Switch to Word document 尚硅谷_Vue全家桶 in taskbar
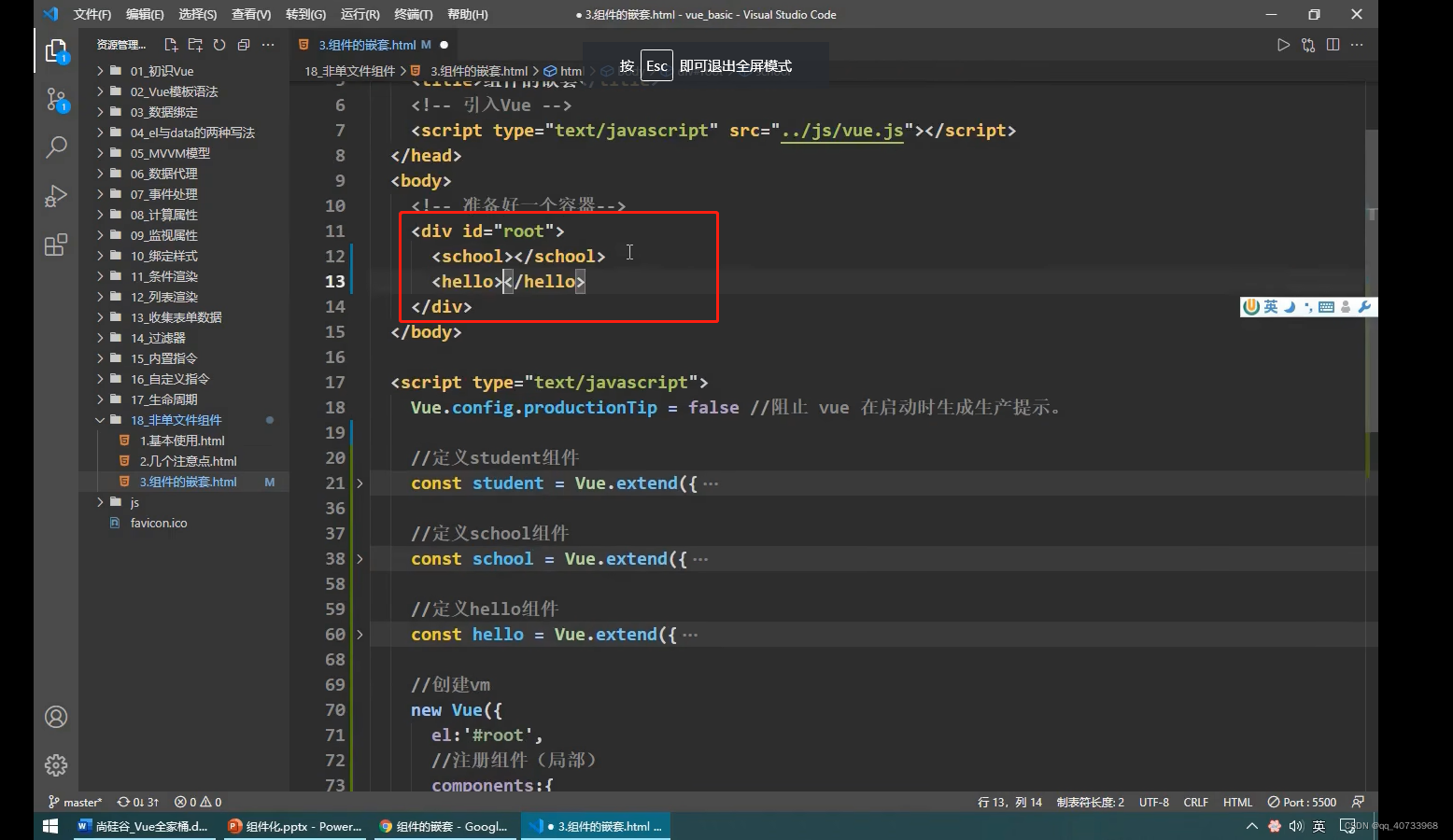Image resolution: width=1453 pixels, height=840 pixels. (144, 826)
